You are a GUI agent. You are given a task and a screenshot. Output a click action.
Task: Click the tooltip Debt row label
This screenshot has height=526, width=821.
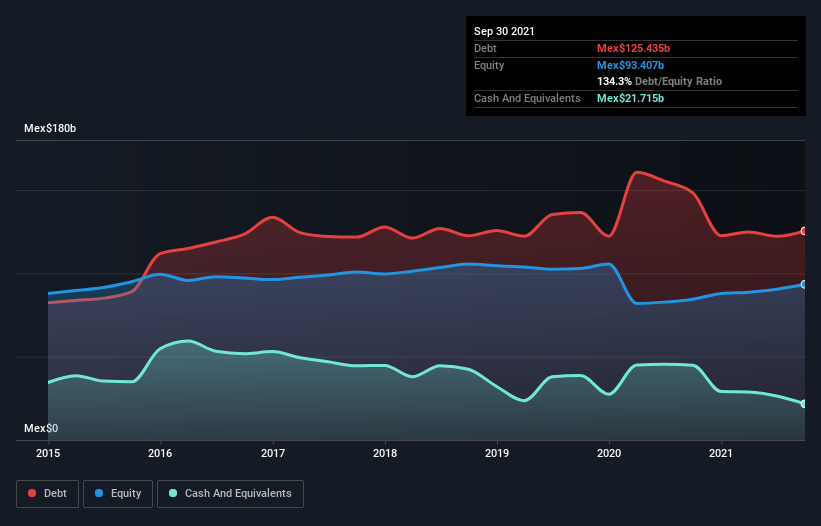(x=485, y=48)
